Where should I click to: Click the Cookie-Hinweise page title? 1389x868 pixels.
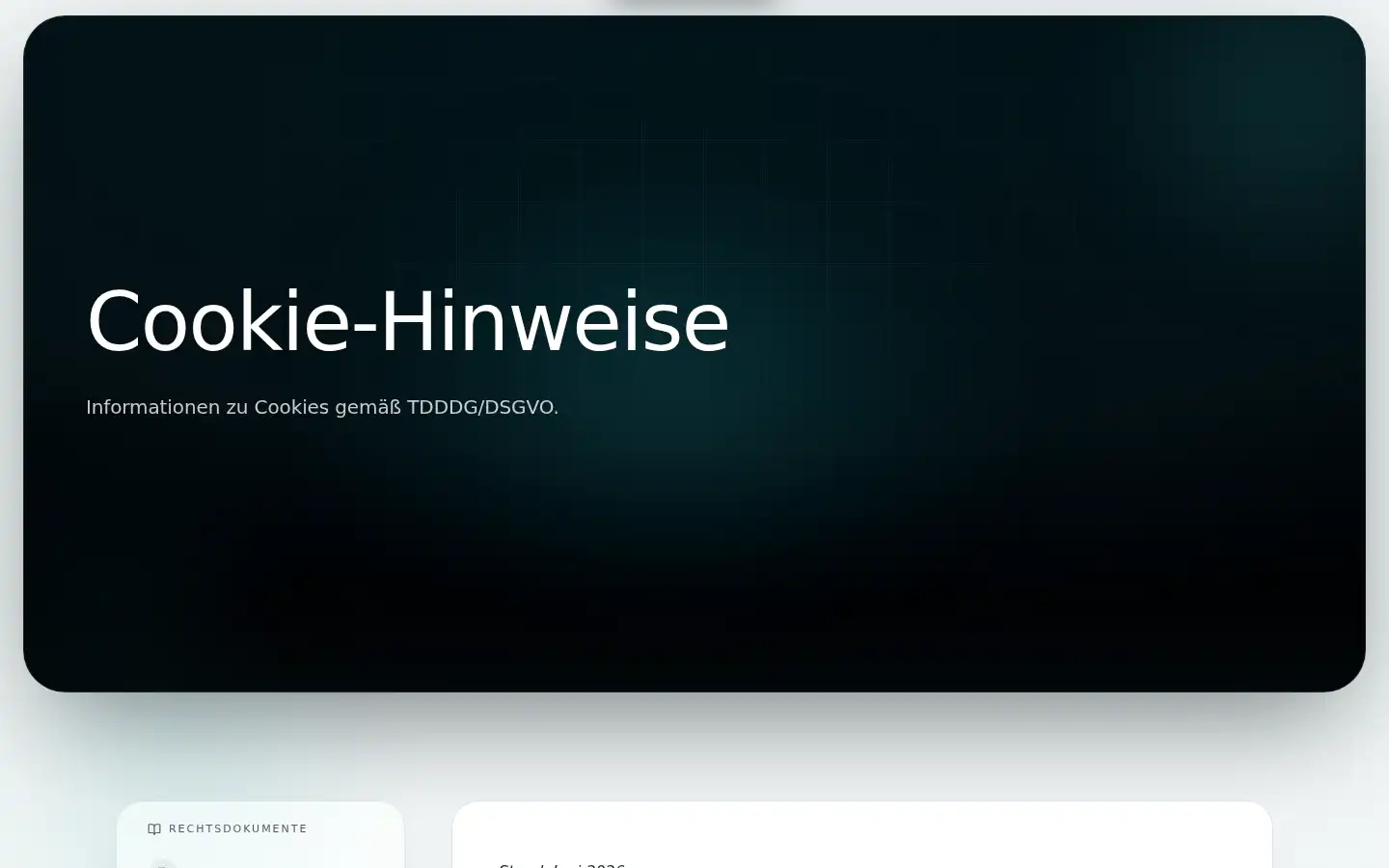[408, 322]
